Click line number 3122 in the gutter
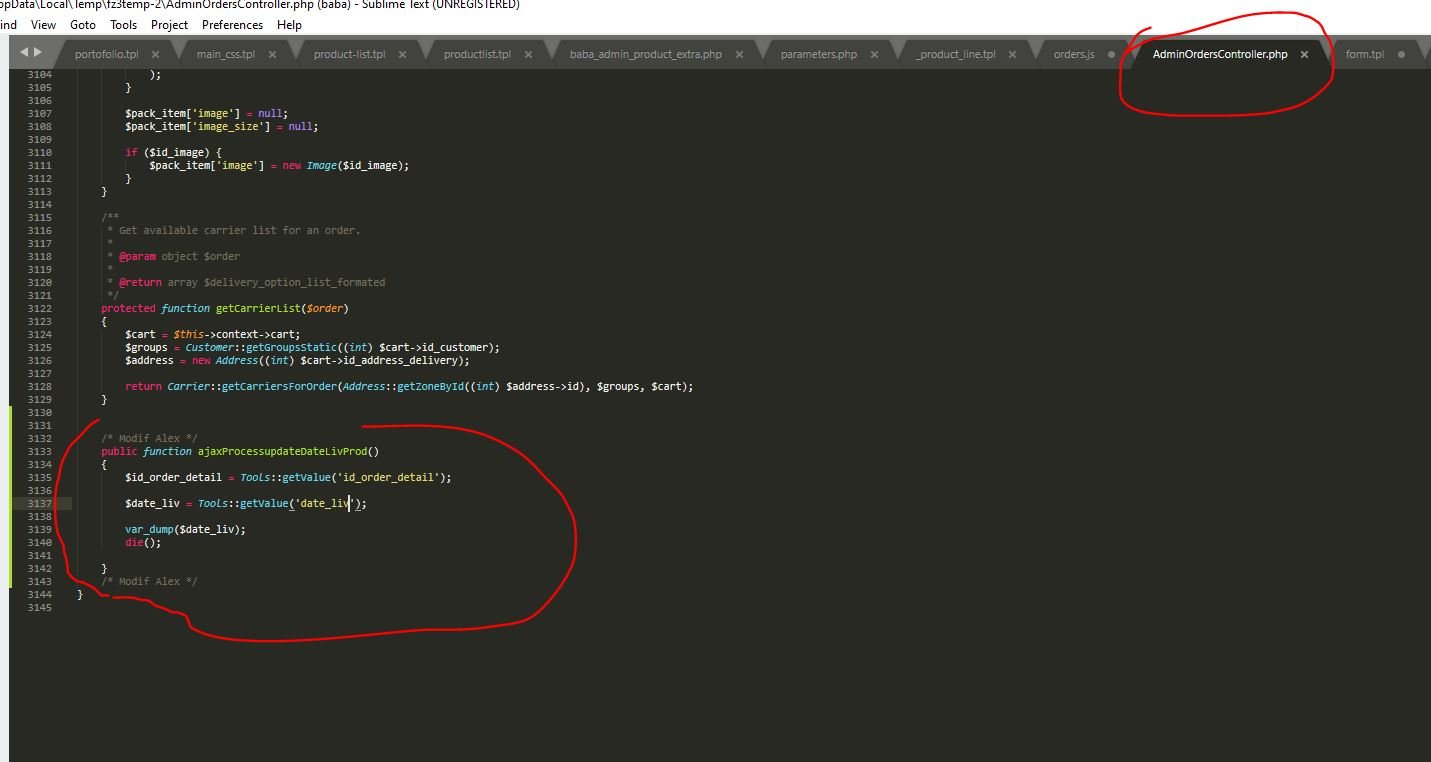 40,308
